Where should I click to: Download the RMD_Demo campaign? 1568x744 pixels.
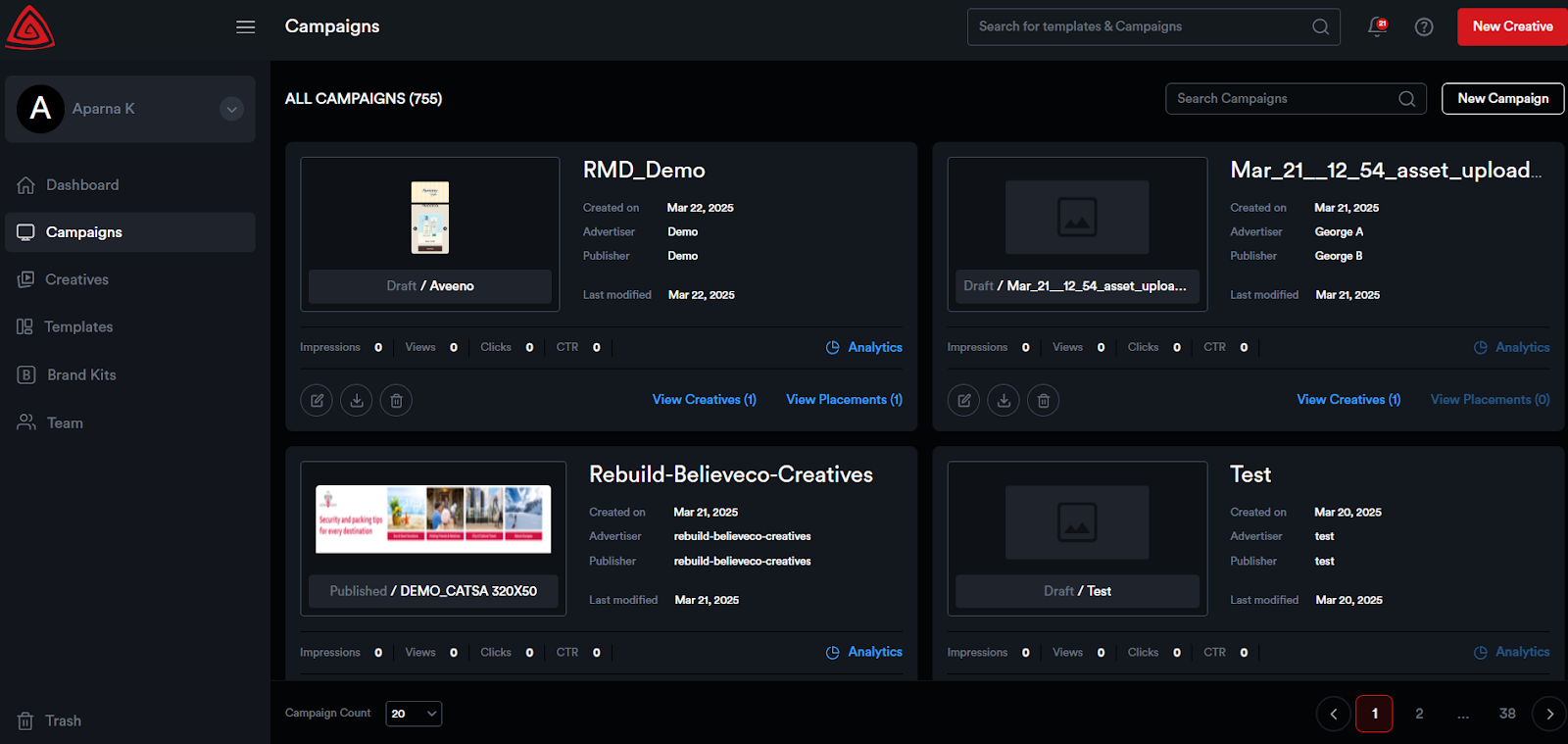coord(357,400)
